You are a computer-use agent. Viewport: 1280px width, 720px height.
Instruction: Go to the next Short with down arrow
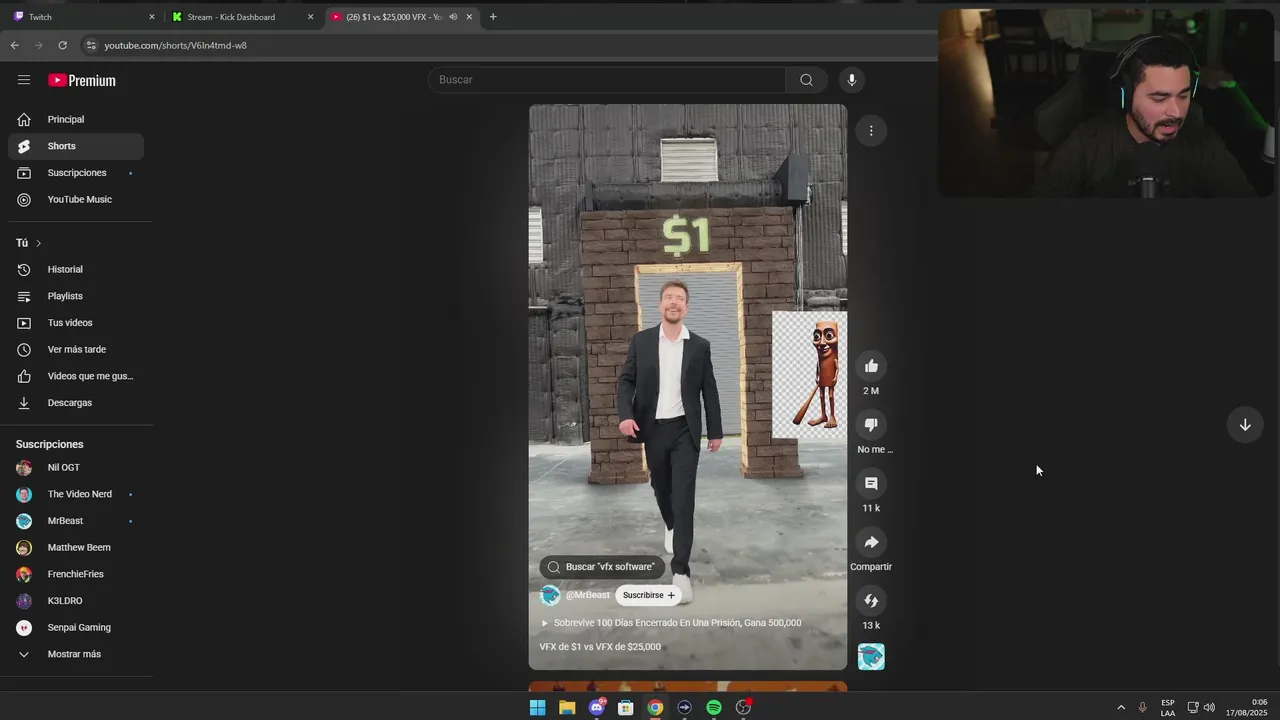(1245, 425)
